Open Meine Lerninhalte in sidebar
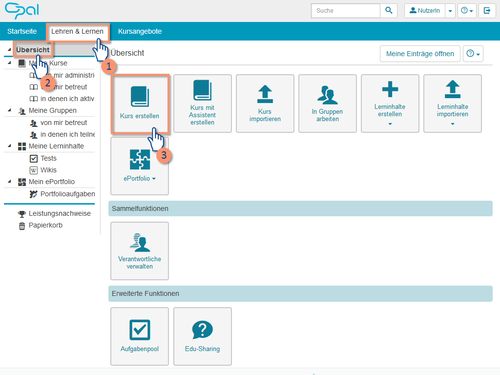 coord(56,146)
